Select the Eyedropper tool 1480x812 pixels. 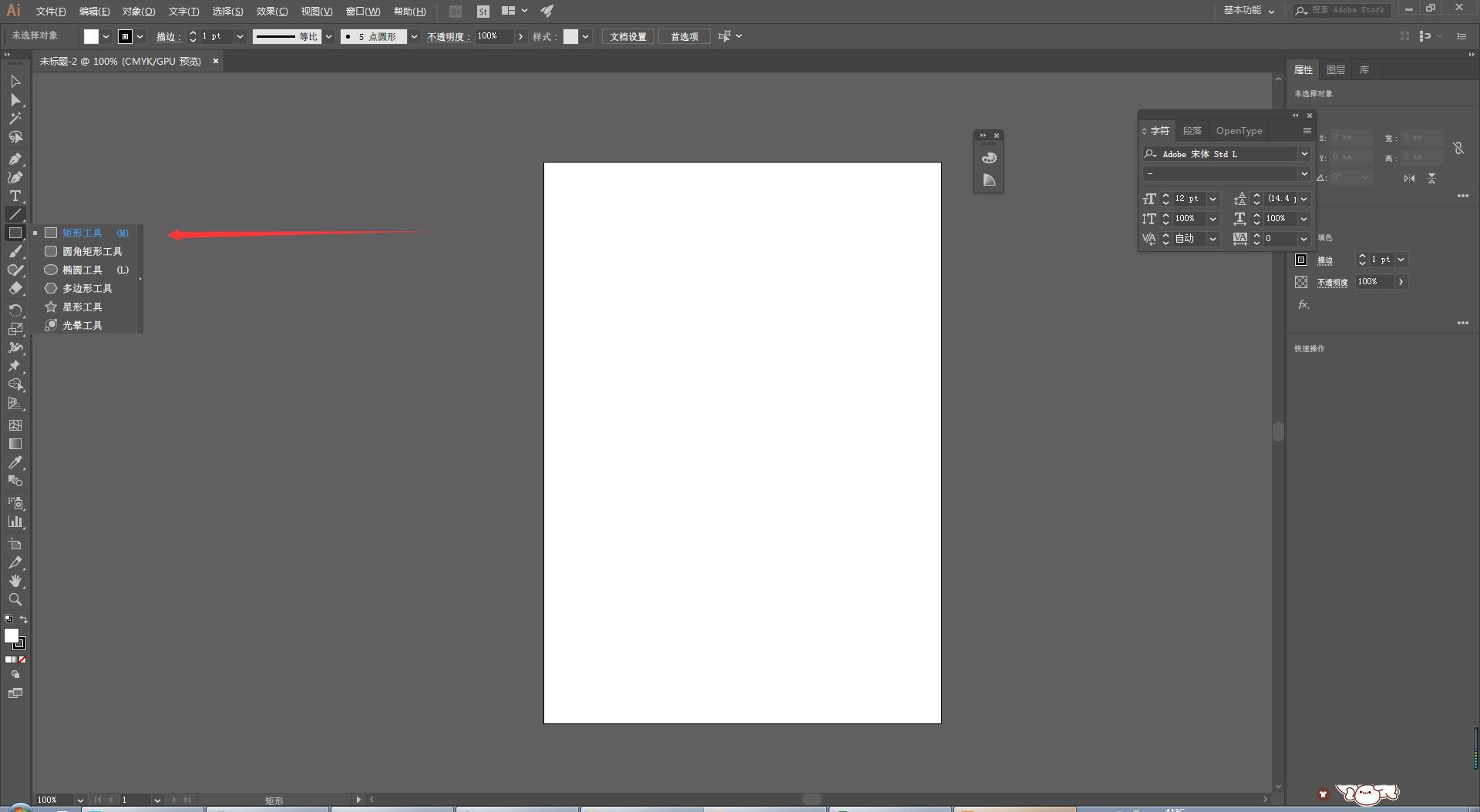click(15, 462)
